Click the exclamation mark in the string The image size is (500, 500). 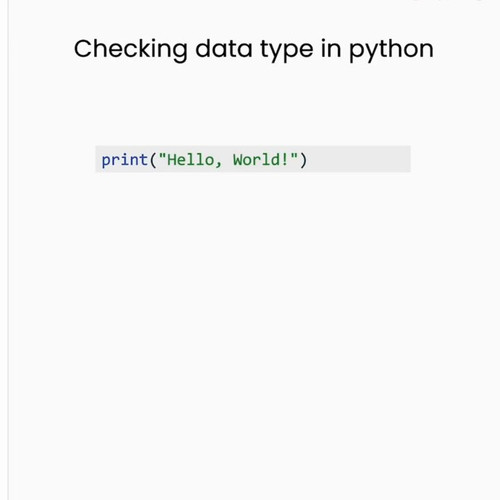tap(284, 160)
